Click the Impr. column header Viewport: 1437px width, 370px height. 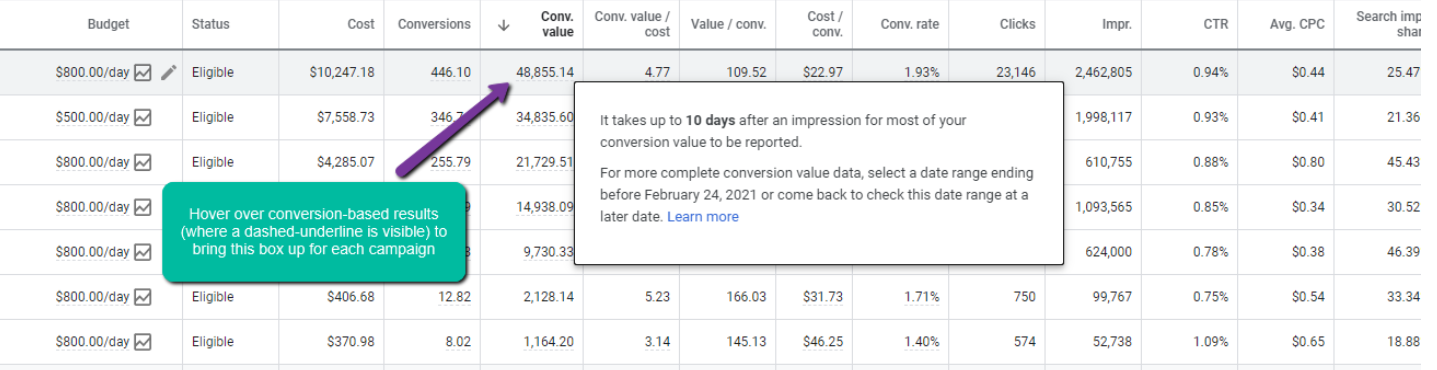coord(1118,24)
